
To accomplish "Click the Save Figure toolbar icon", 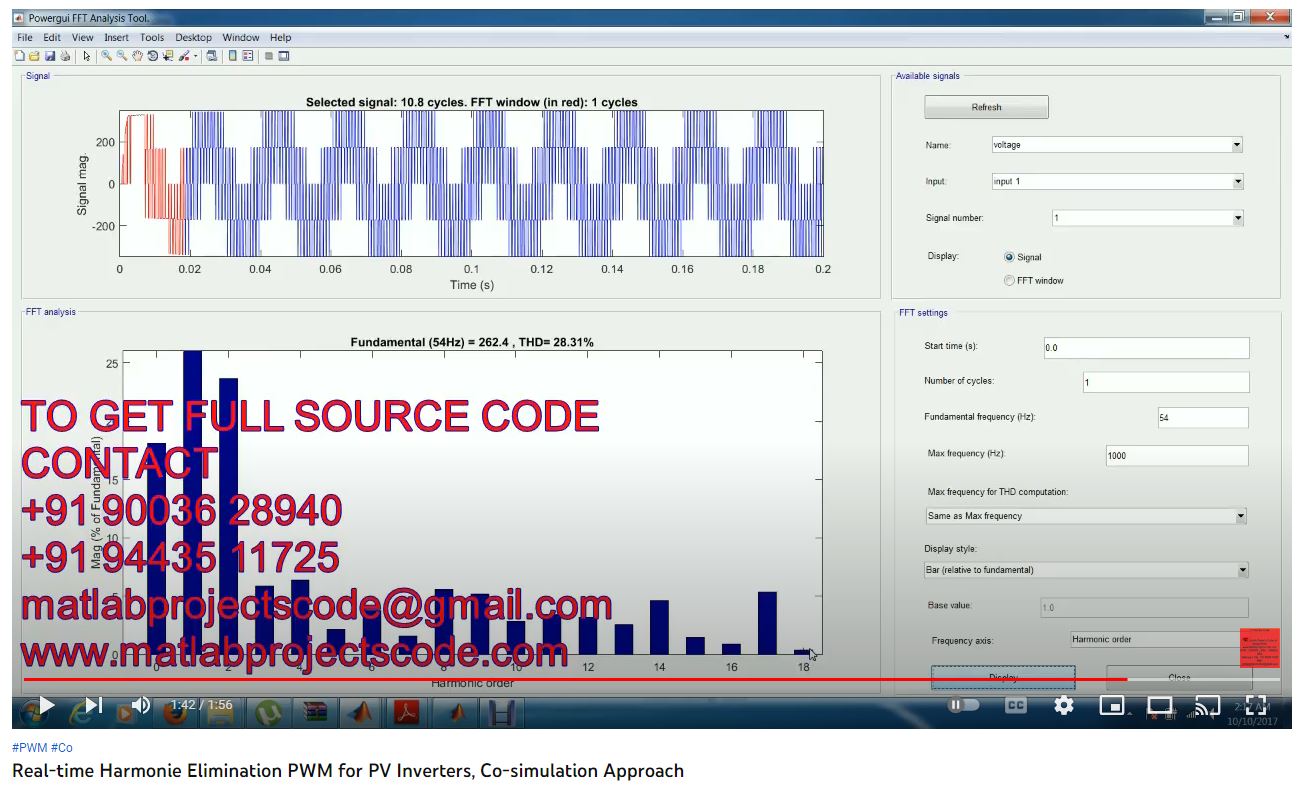I will tap(50, 57).
